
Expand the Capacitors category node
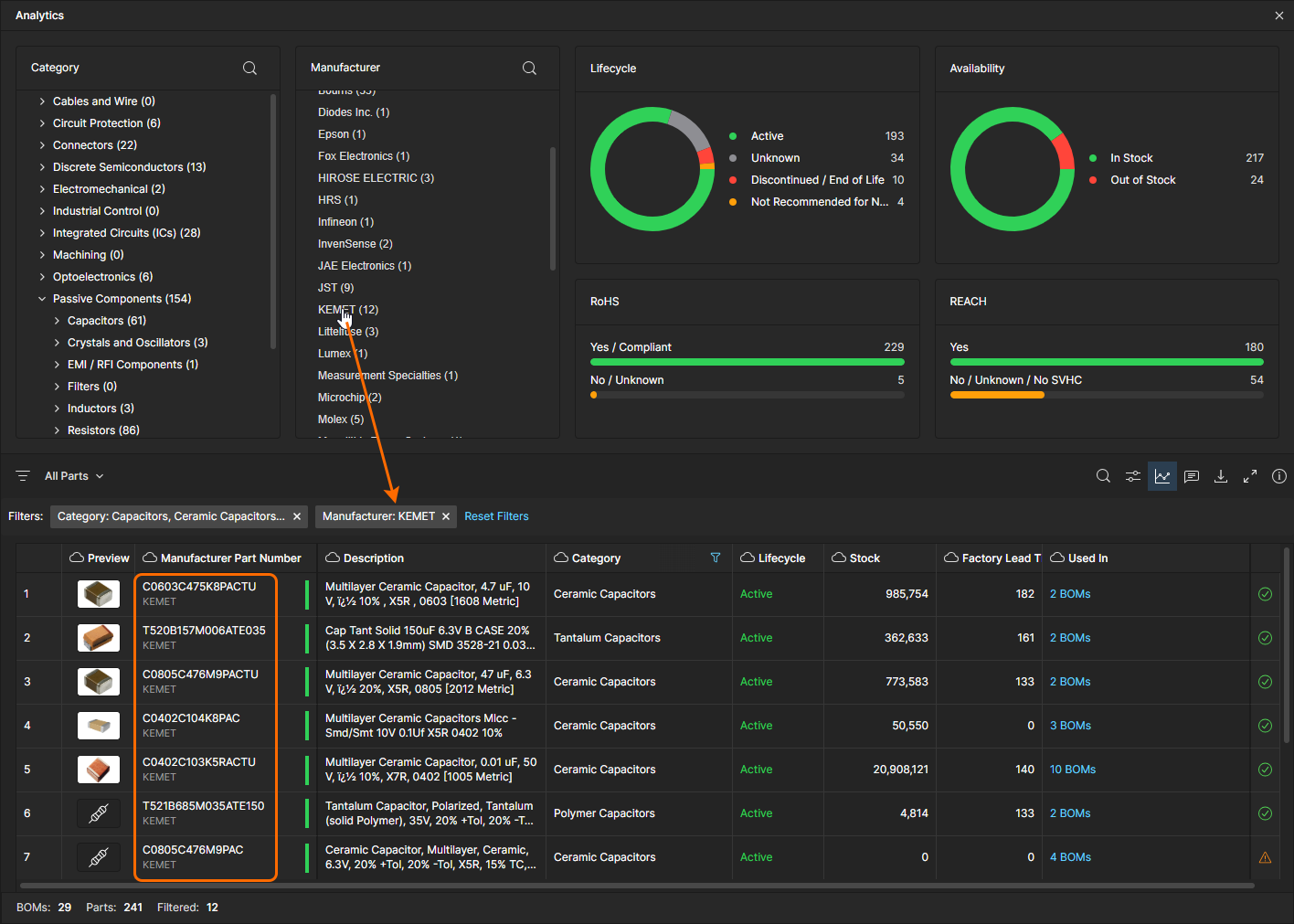click(57, 321)
